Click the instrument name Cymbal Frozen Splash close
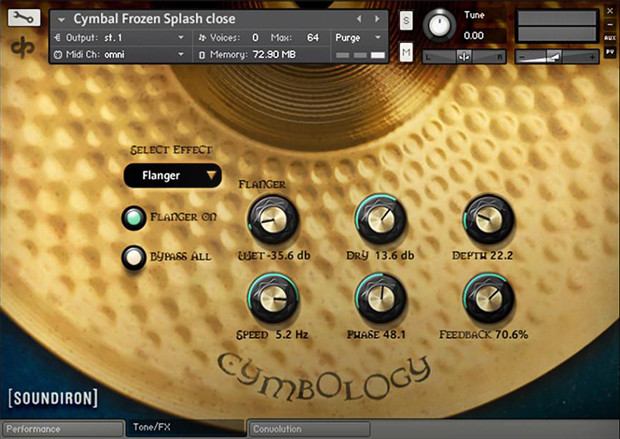The width and height of the screenshot is (620, 439). (x=154, y=19)
